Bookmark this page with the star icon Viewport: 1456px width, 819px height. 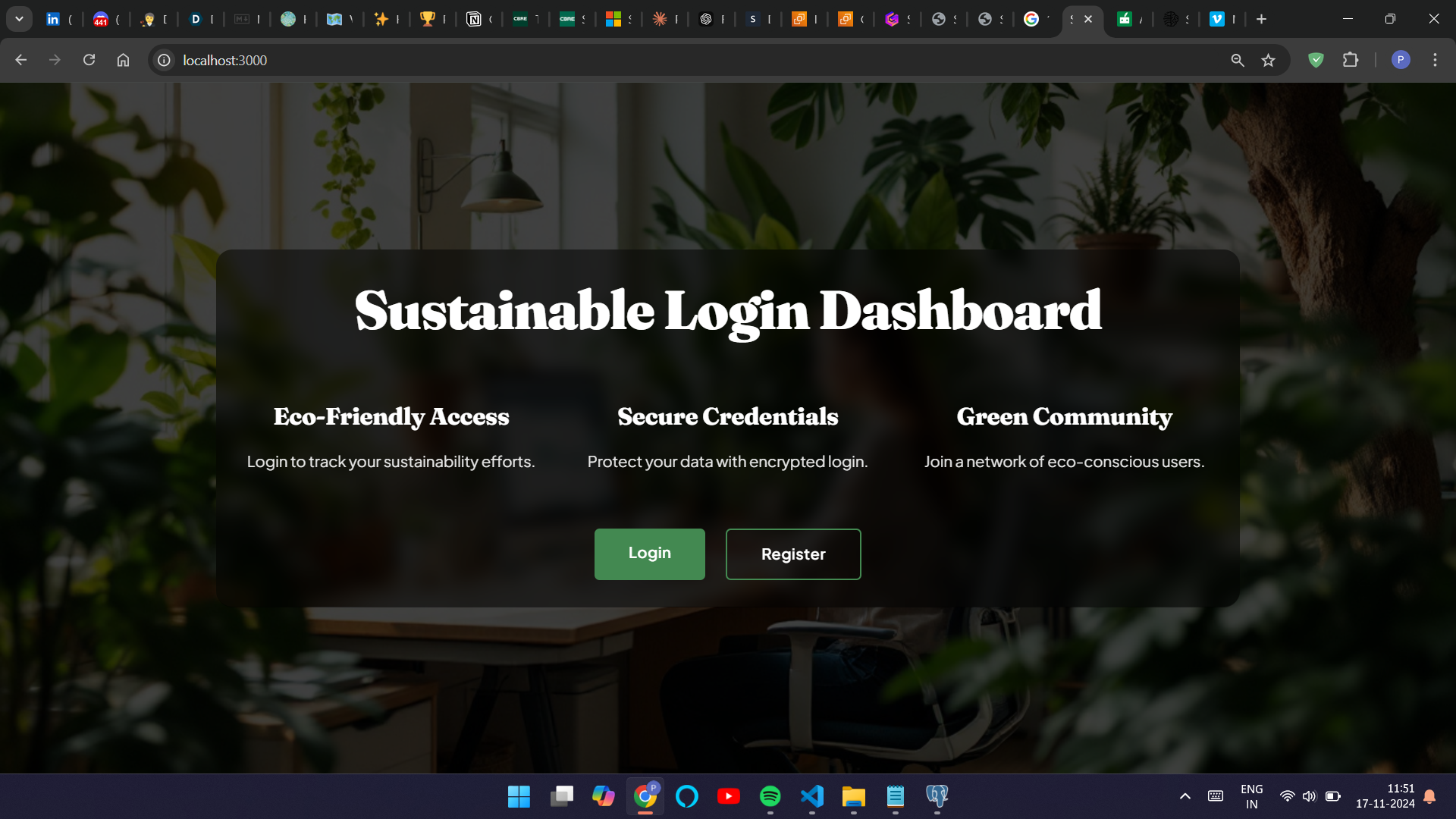pos(1269,60)
